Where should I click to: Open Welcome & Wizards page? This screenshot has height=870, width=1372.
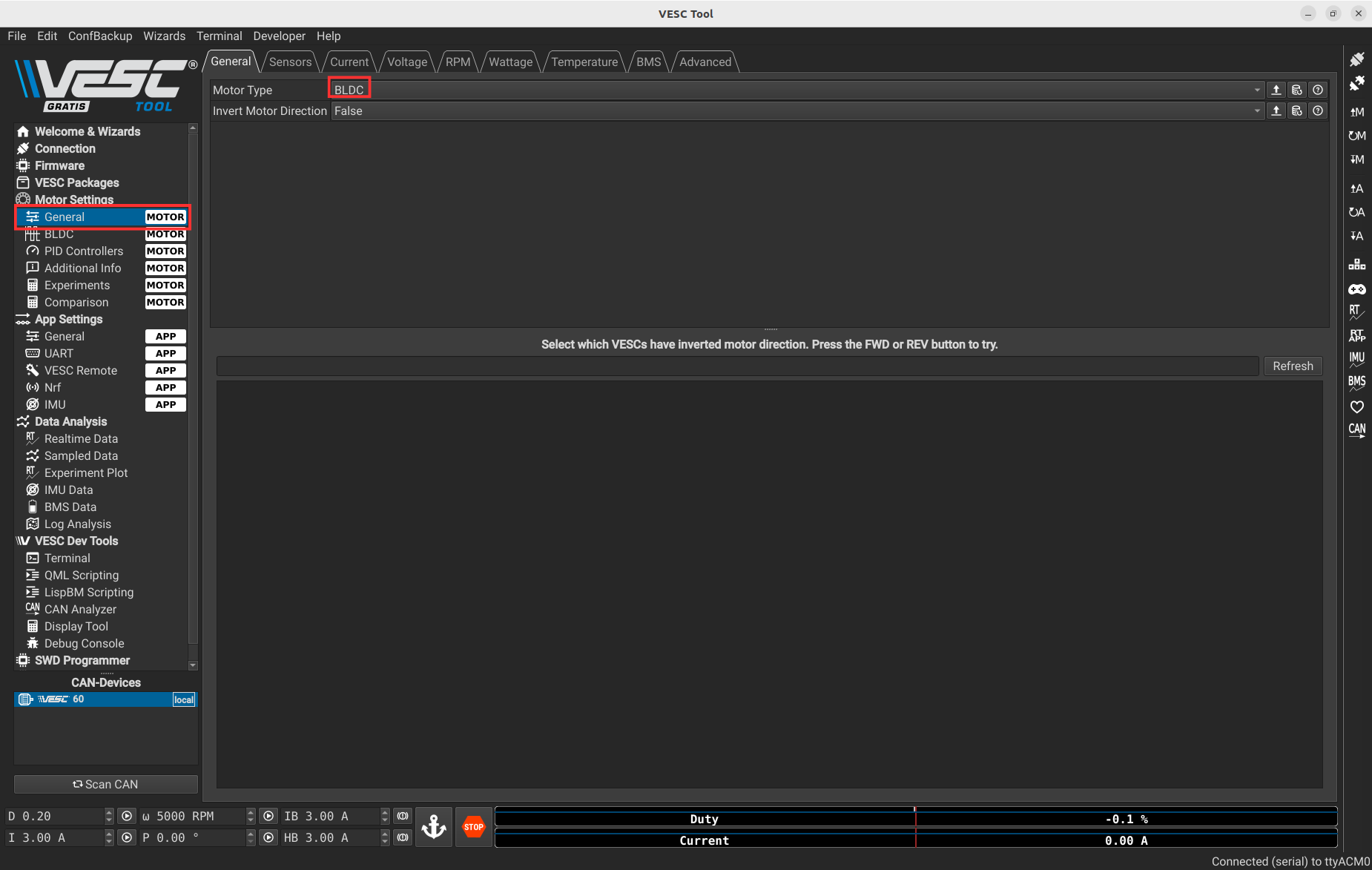click(88, 131)
